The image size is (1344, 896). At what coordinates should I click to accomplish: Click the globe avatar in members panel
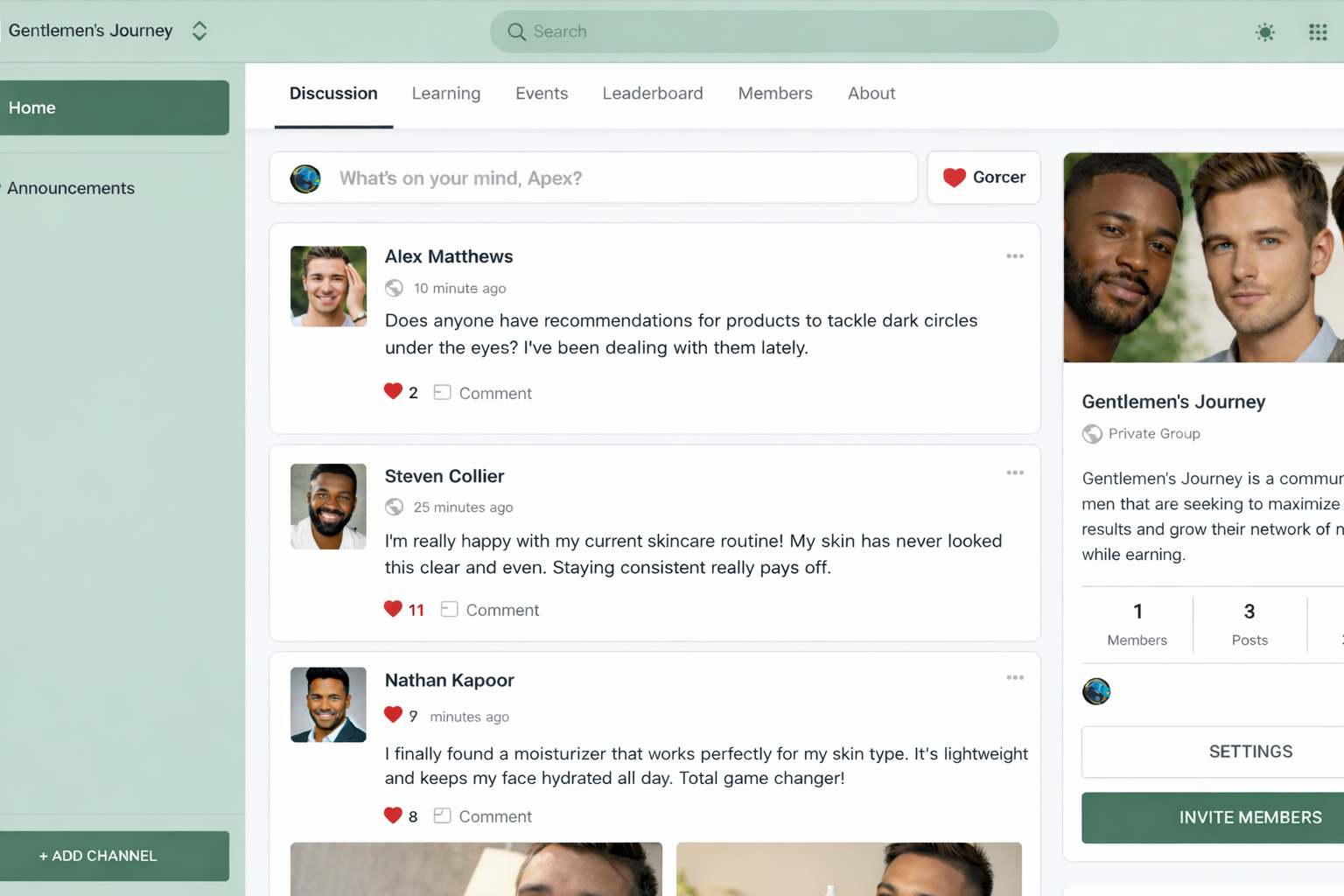[x=1096, y=691]
